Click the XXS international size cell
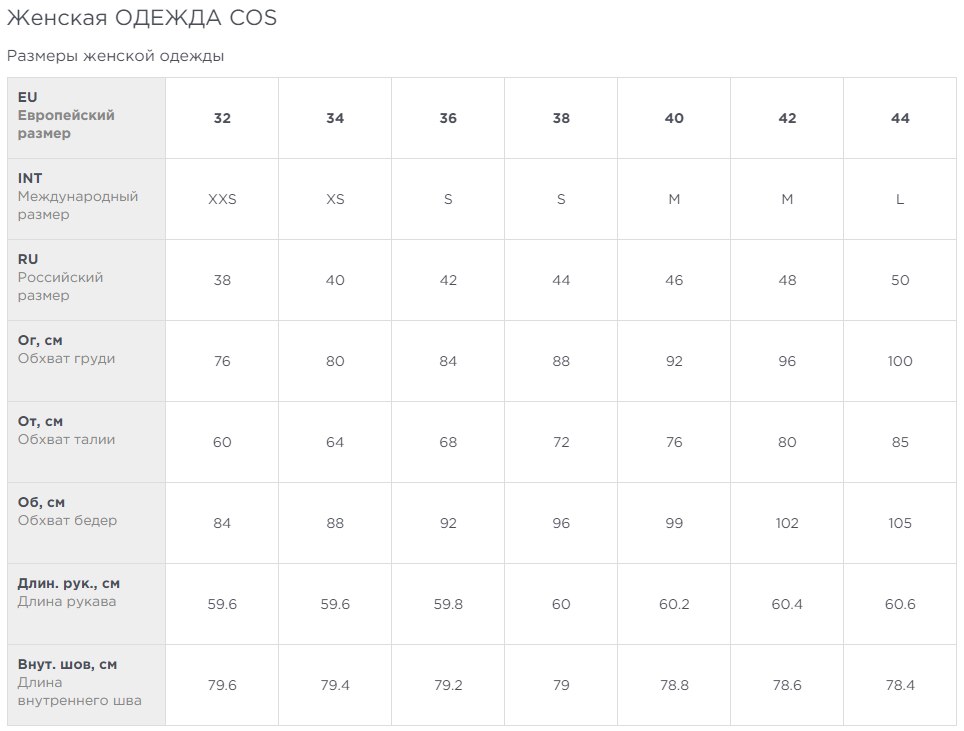The width and height of the screenshot is (964, 731). coord(222,199)
